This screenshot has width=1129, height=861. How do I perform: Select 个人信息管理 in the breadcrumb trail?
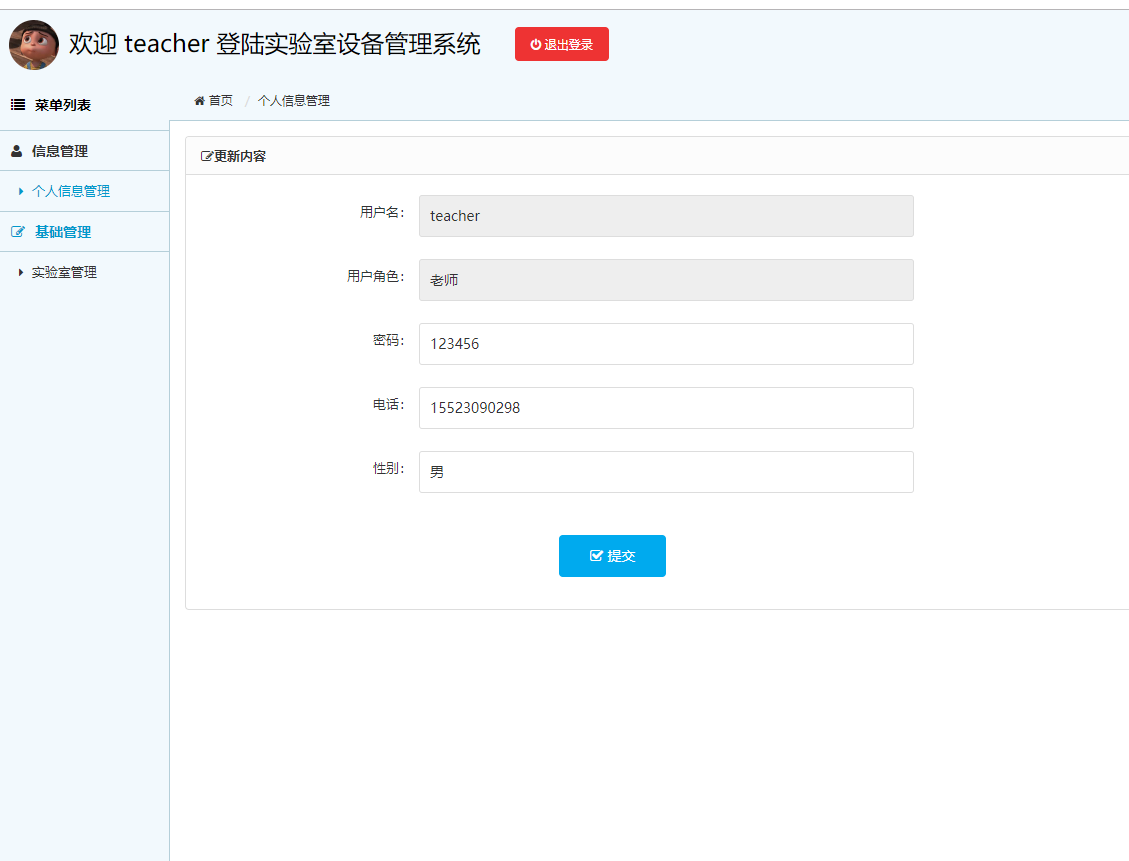pos(293,100)
